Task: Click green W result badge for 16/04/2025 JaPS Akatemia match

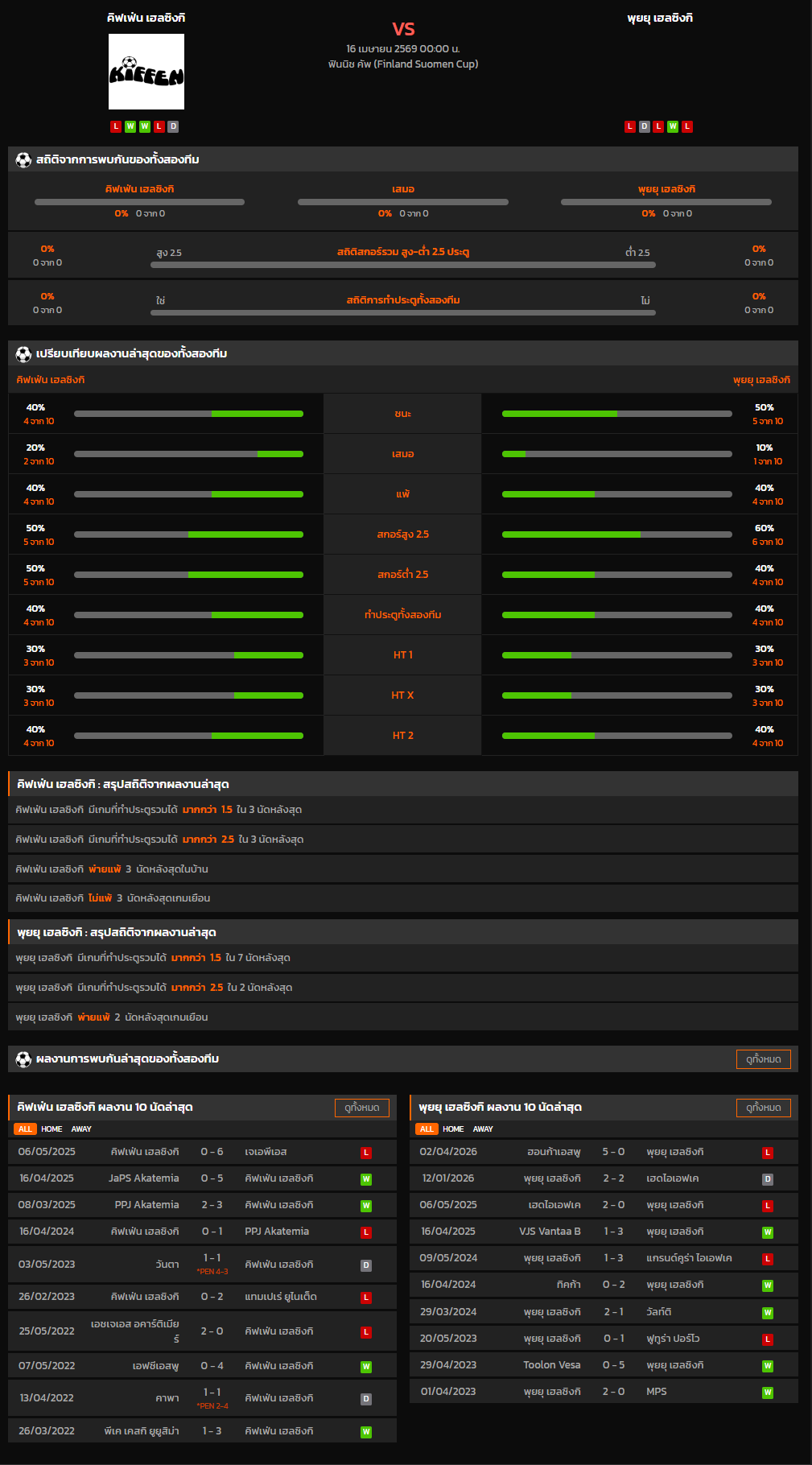Action: (x=366, y=1179)
